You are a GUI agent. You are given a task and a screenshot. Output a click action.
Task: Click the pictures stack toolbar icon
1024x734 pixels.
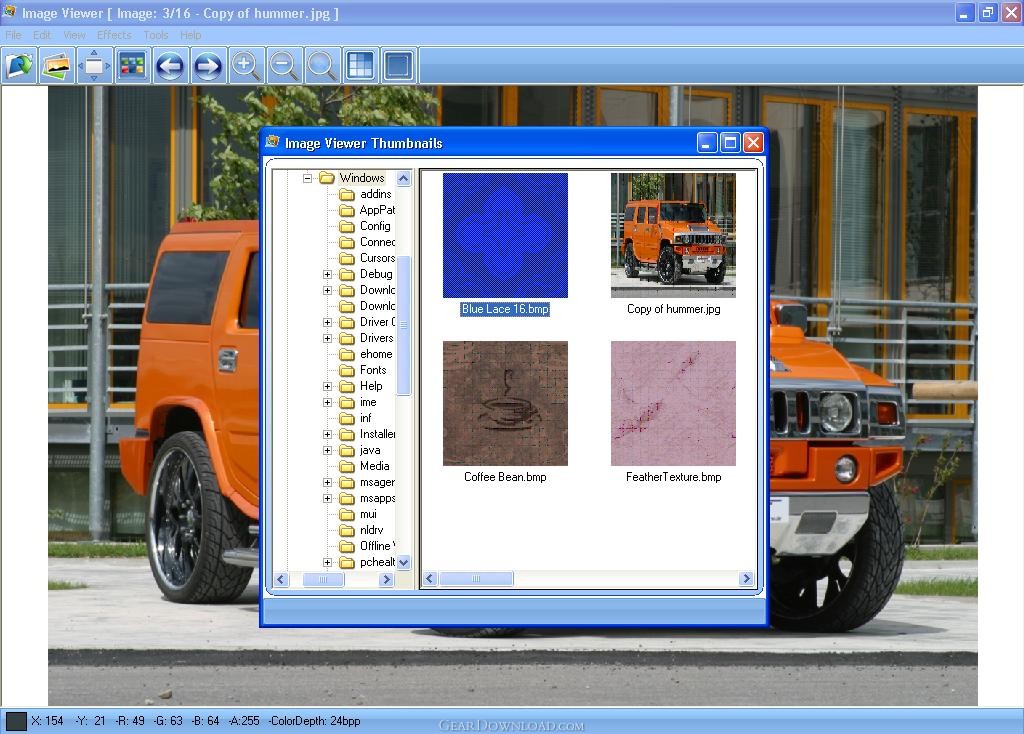pos(58,66)
